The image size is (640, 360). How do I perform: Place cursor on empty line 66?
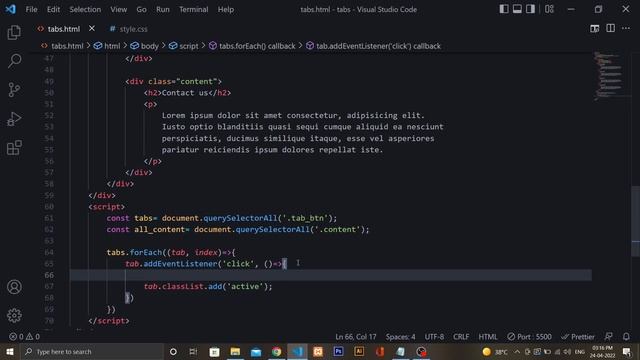(331, 275)
